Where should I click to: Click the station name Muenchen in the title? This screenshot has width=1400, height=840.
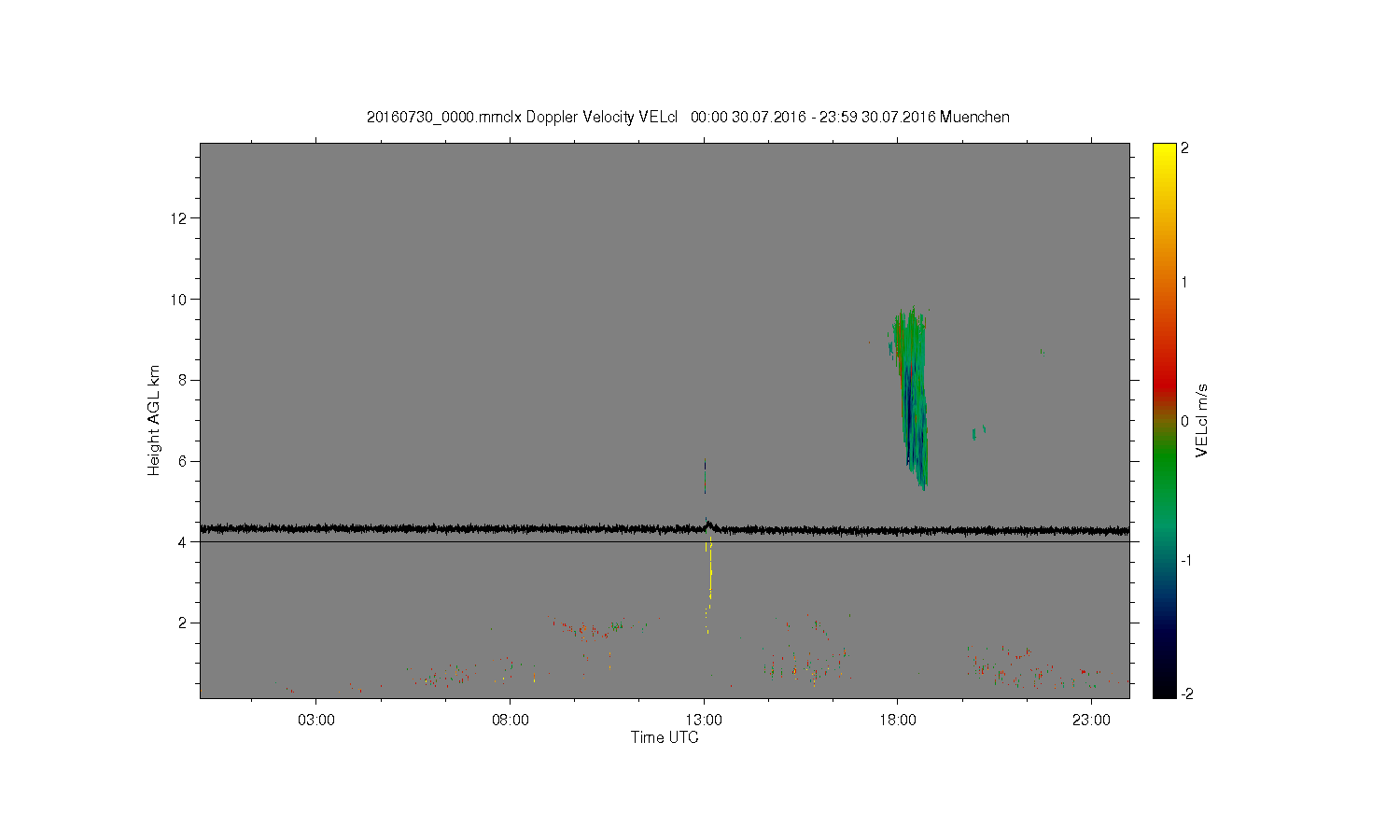(974, 118)
